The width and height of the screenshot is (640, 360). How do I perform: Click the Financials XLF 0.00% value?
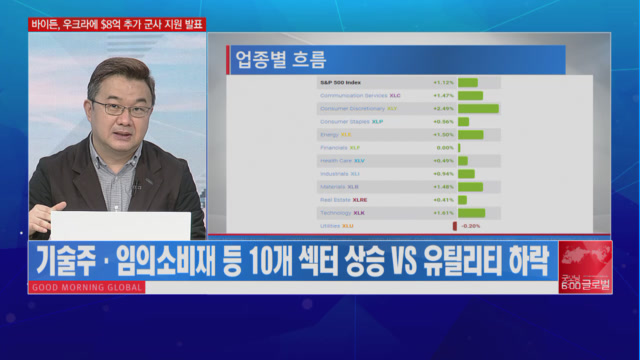445,148
